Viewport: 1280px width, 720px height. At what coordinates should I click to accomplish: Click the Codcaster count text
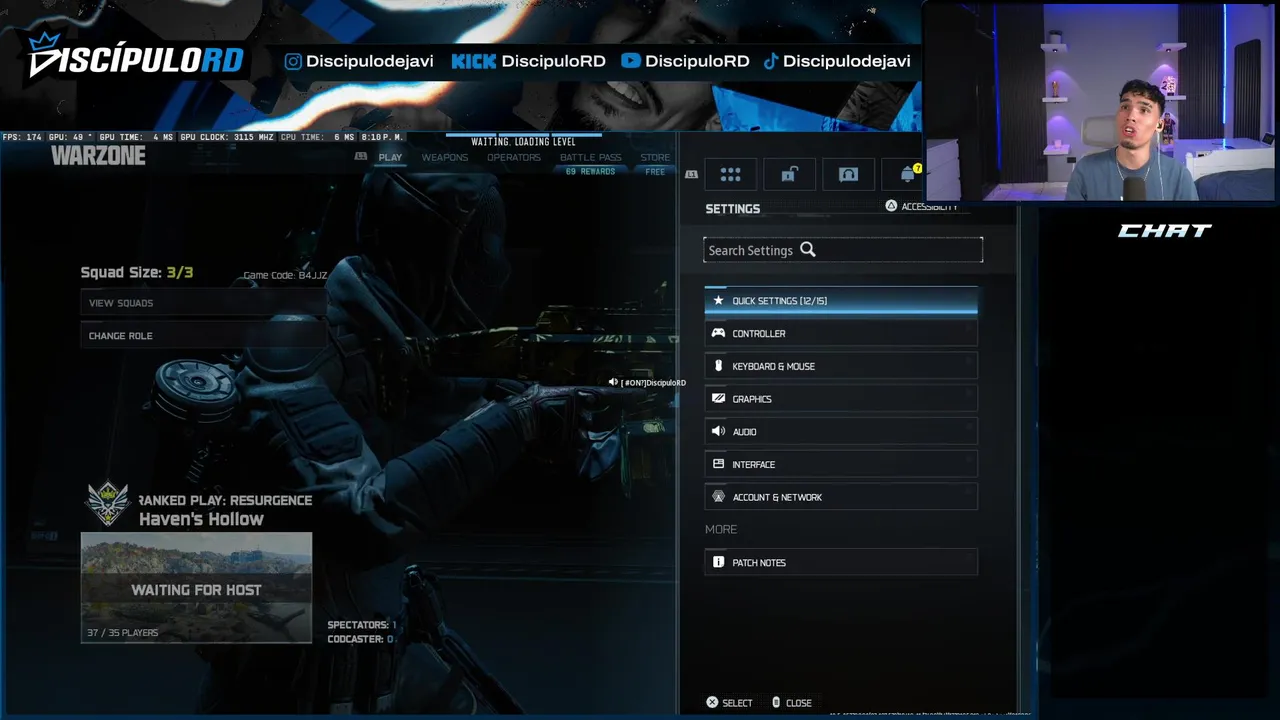tap(360, 639)
